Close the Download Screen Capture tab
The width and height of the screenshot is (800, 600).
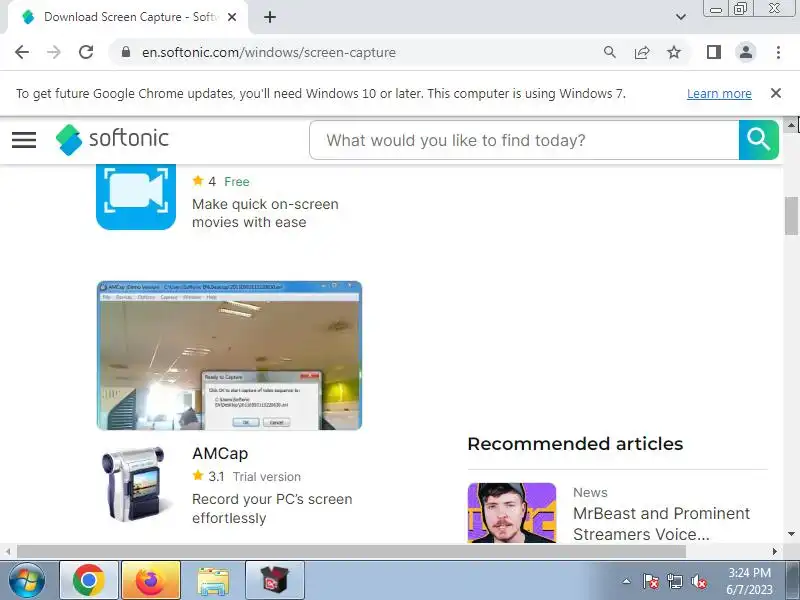pos(232,17)
